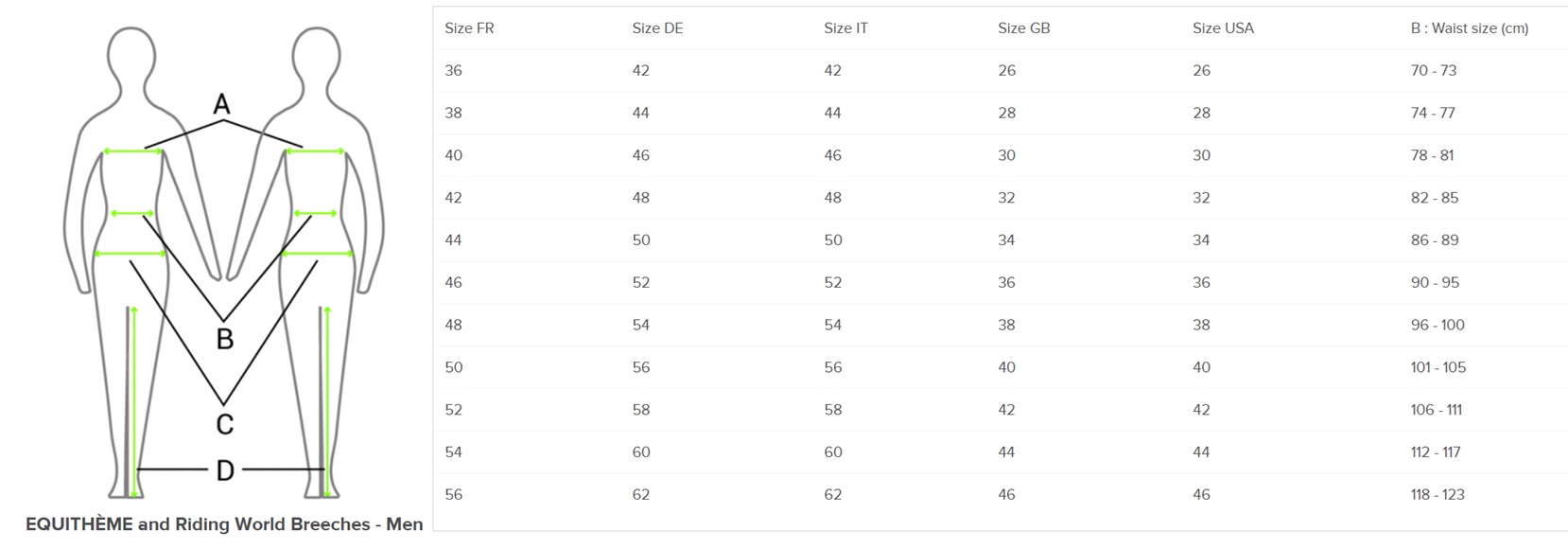Click the left body silhouette's head
The image size is (1568, 549).
pyautogui.click(x=131, y=55)
